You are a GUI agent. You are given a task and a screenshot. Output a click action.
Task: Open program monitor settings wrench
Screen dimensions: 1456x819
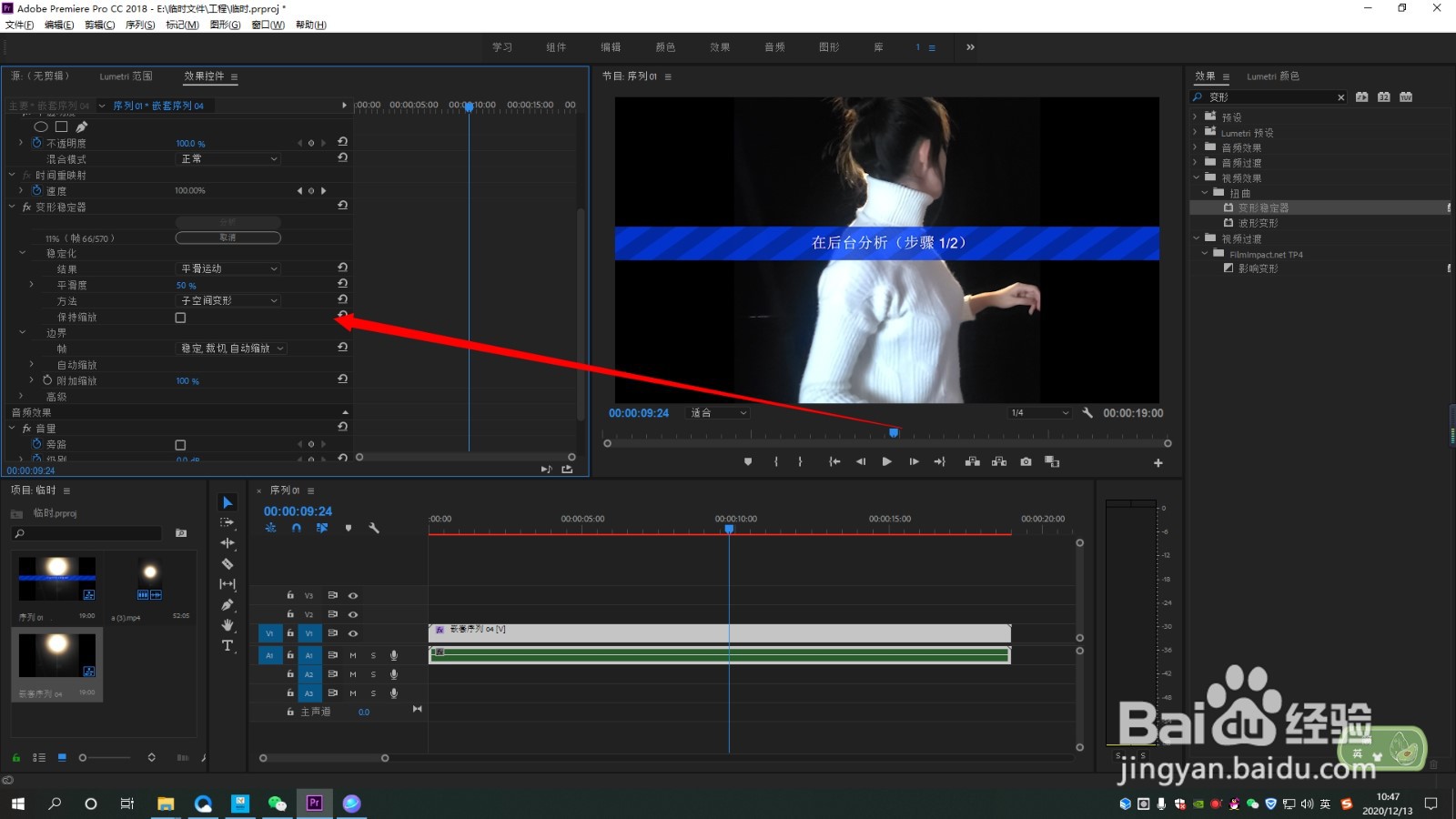point(1087,413)
